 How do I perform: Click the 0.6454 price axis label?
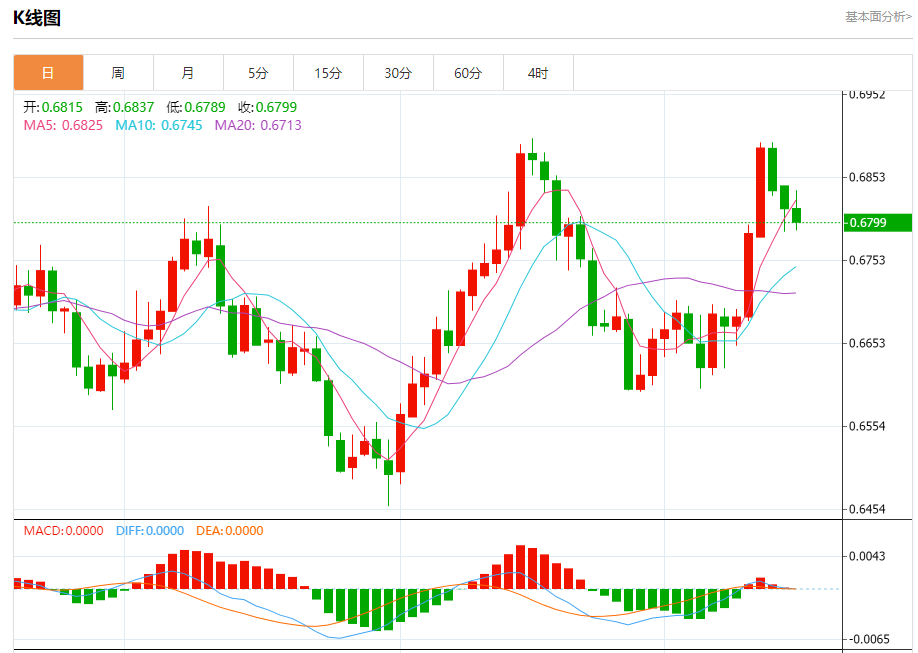click(x=868, y=509)
